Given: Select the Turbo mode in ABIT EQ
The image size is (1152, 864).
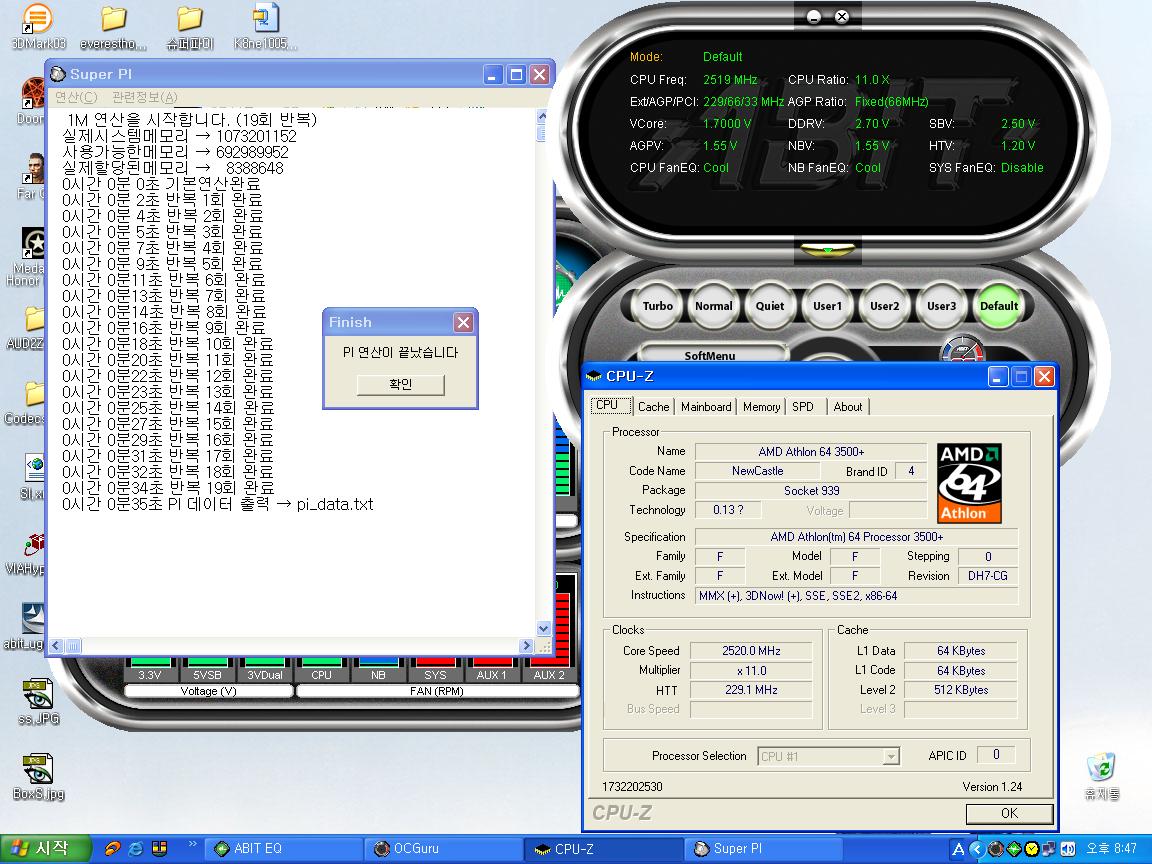Looking at the screenshot, I should 658,306.
